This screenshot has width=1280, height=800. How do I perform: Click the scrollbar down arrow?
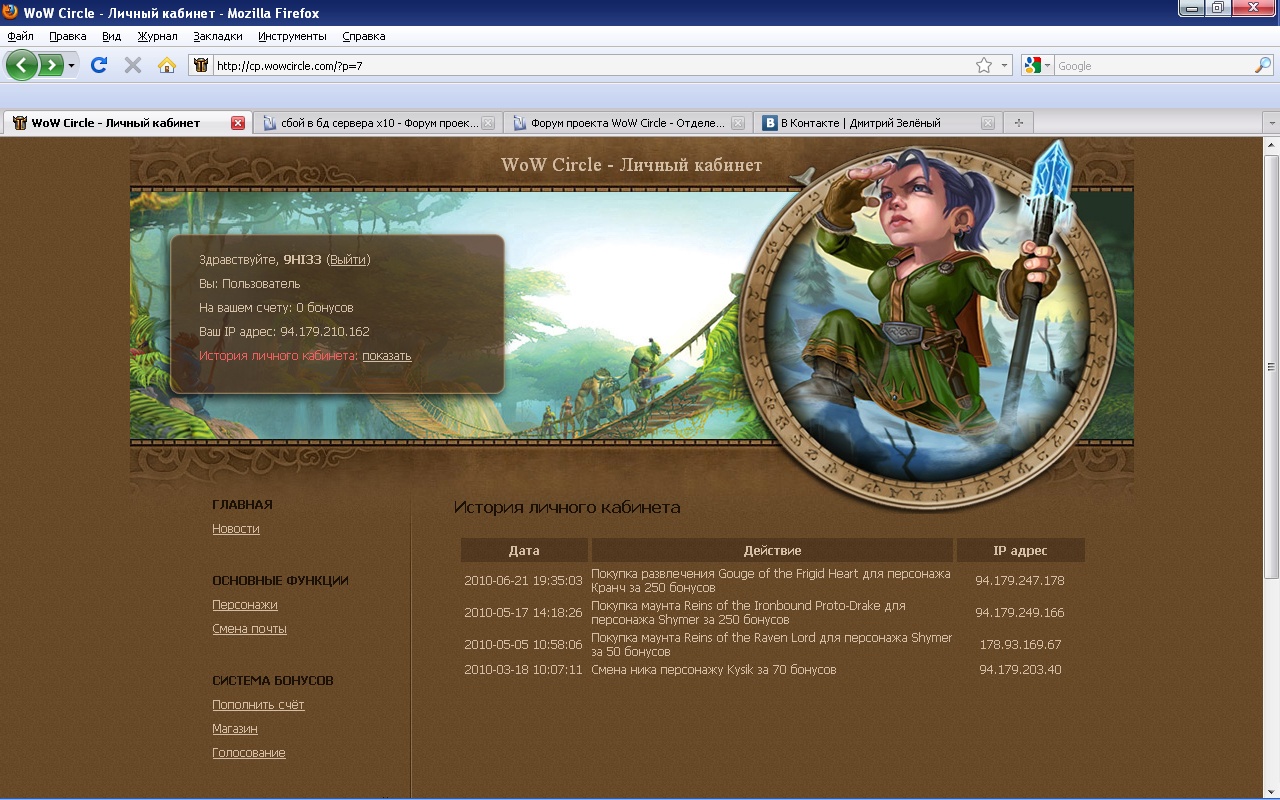[x=1272, y=792]
